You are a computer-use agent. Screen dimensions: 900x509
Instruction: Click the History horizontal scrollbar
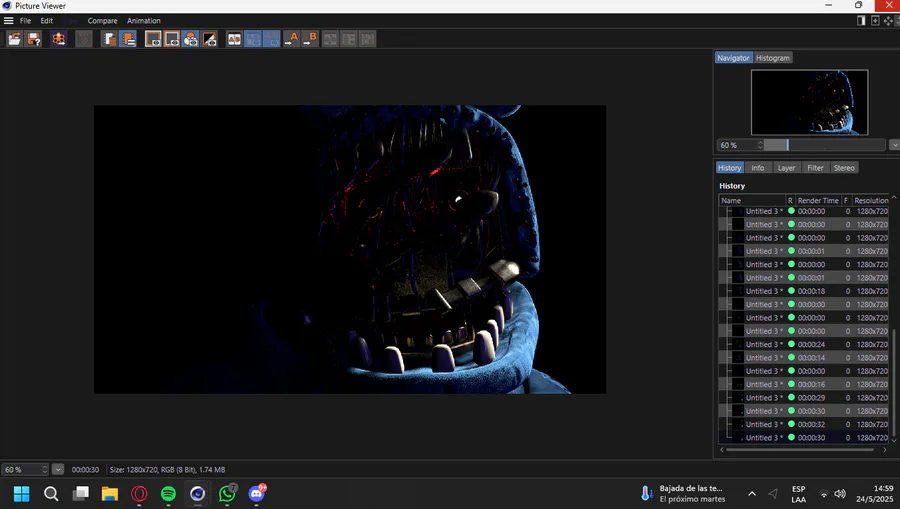tap(800, 450)
